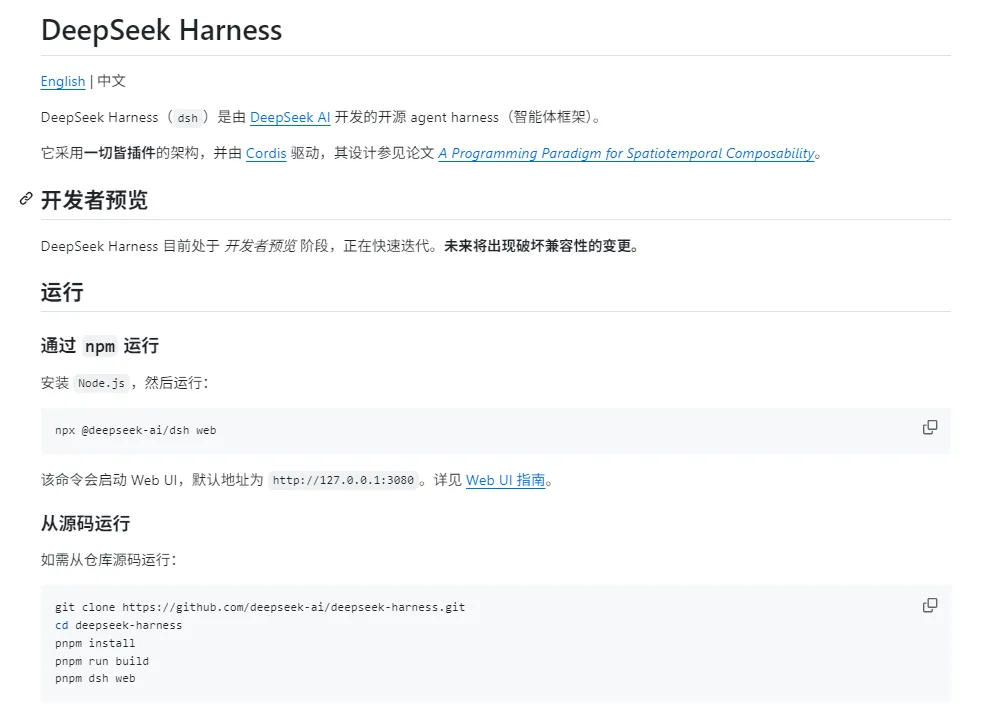Click the 如需从仓库源码运行 sentence
1003x724 pixels.
[x=109, y=560]
